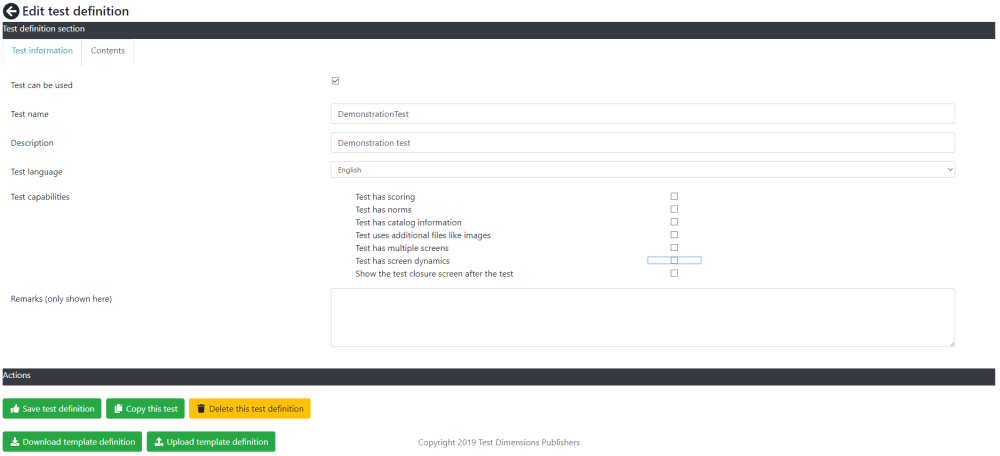Click download icon on Download template definition
This screenshot has height=456, width=1000.
pyautogui.click(x=15, y=442)
